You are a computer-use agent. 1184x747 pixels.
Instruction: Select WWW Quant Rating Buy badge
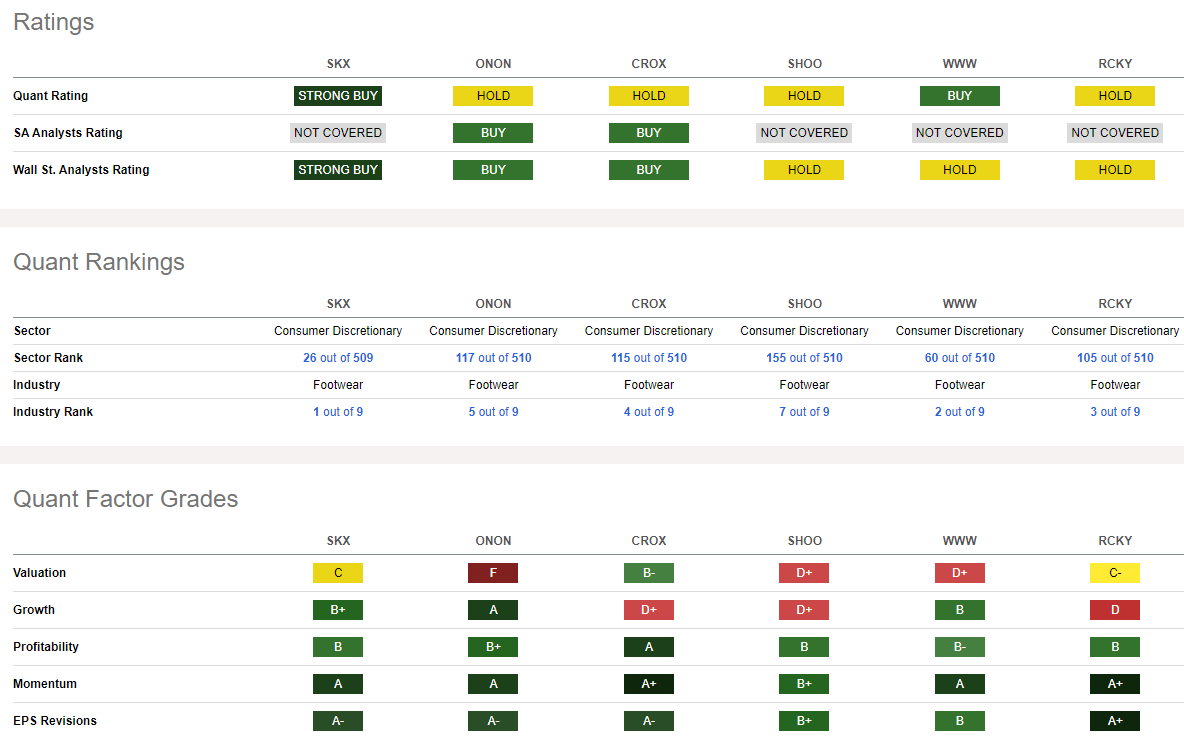(959, 96)
